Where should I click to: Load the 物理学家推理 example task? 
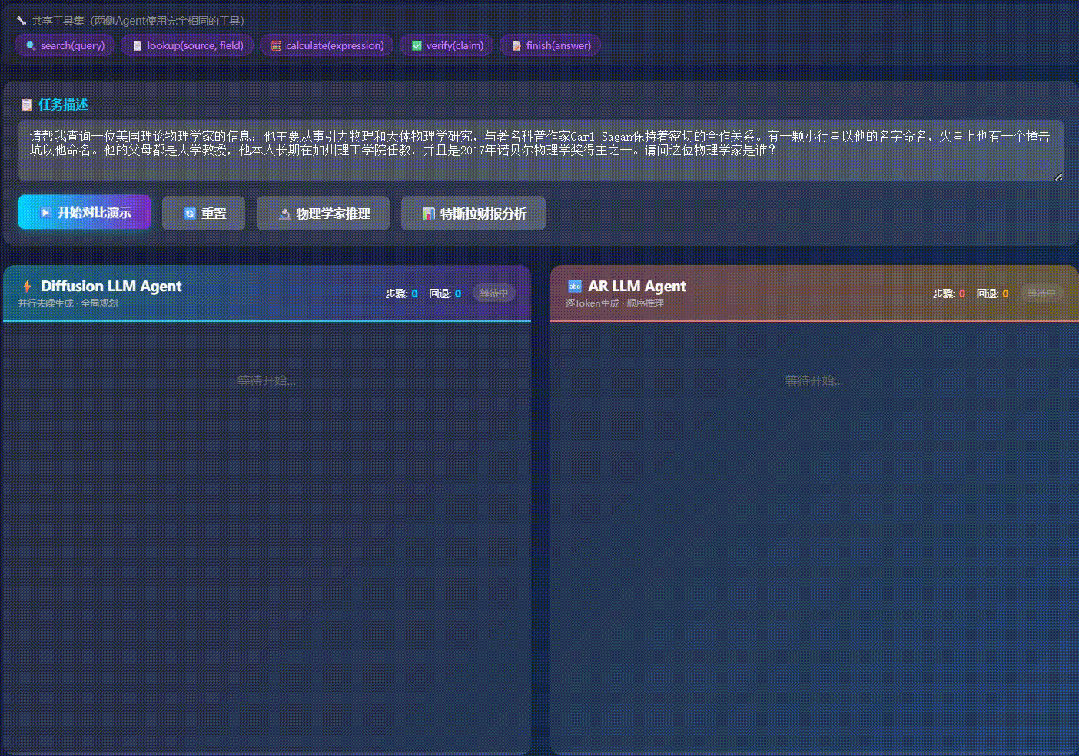point(323,213)
